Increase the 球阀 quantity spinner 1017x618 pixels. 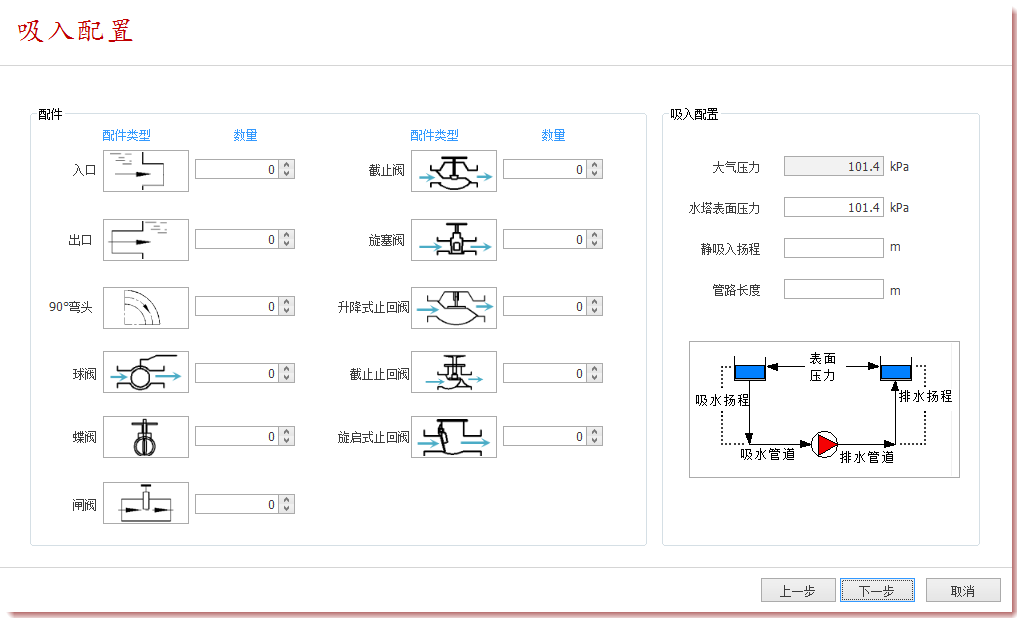tap(287, 368)
